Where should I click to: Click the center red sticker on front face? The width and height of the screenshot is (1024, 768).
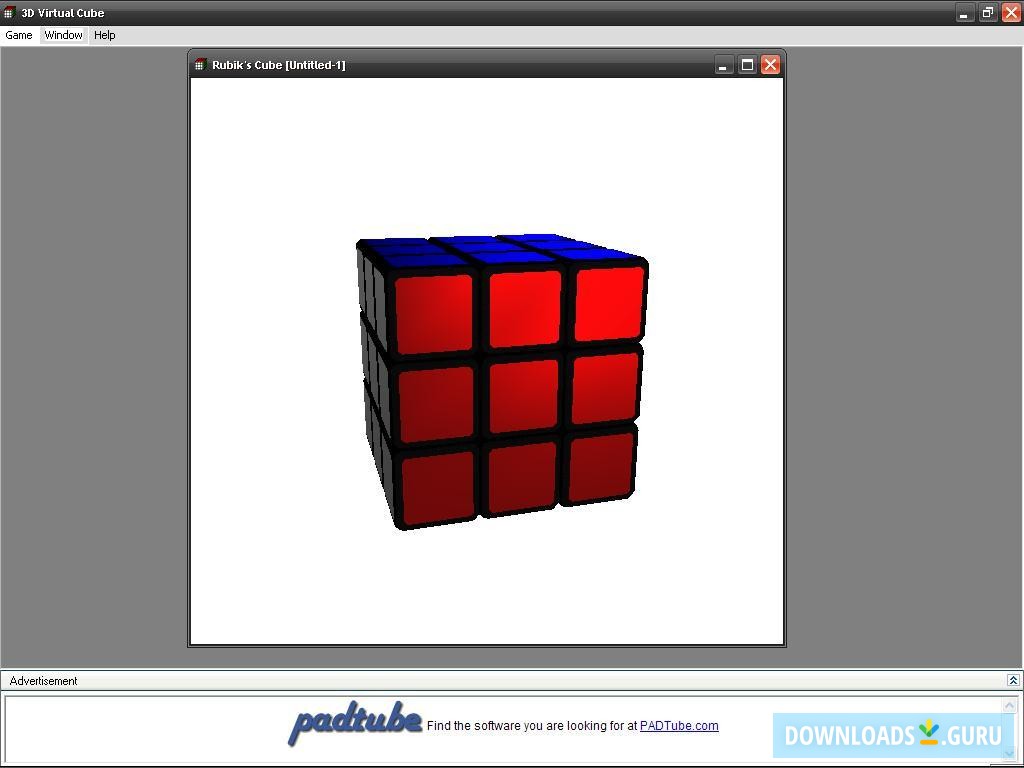pyautogui.click(x=523, y=396)
